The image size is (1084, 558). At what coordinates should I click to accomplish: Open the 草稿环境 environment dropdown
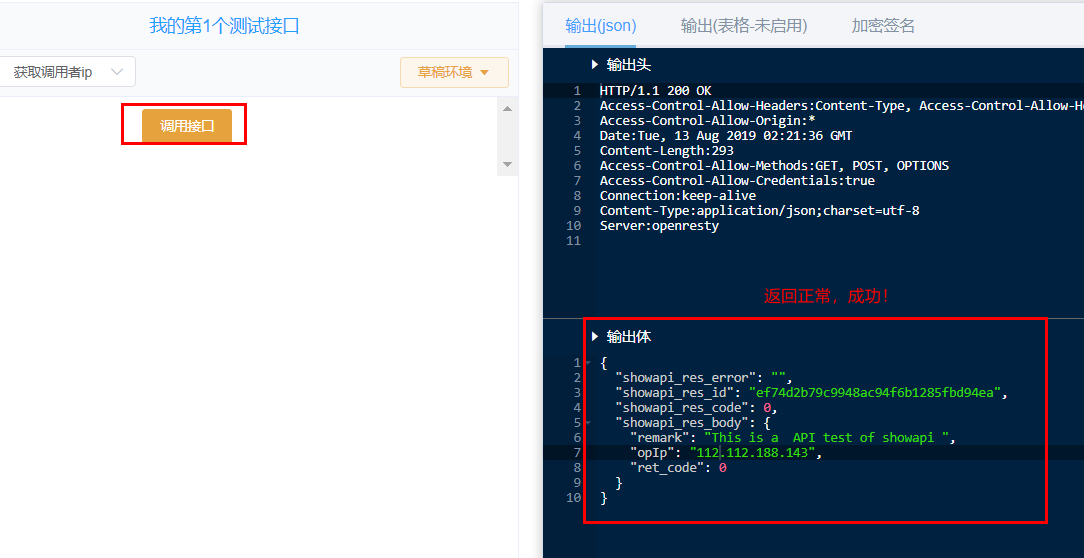(x=454, y=73)
